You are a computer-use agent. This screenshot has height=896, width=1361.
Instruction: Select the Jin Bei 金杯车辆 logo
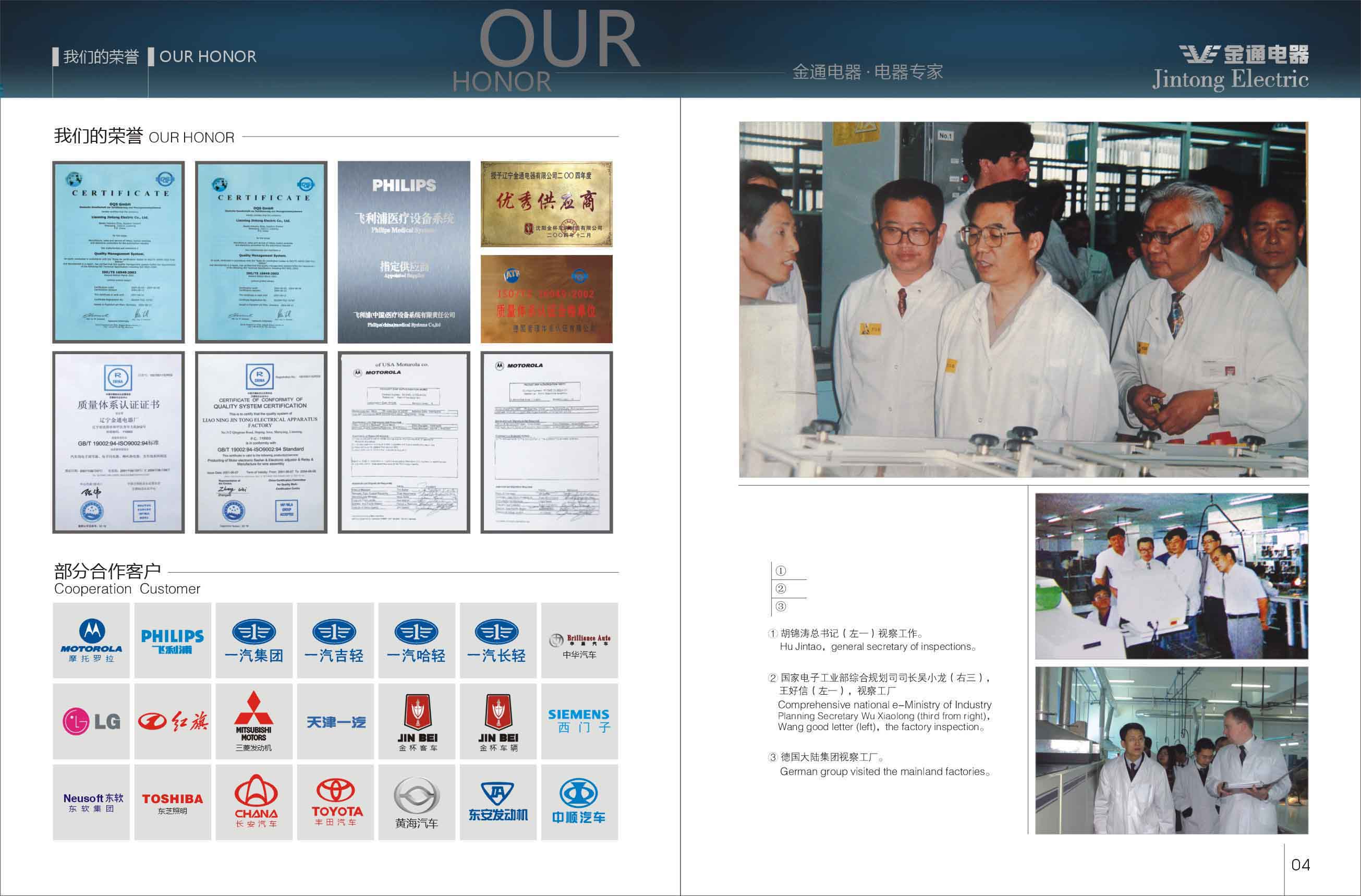(498, 722)
